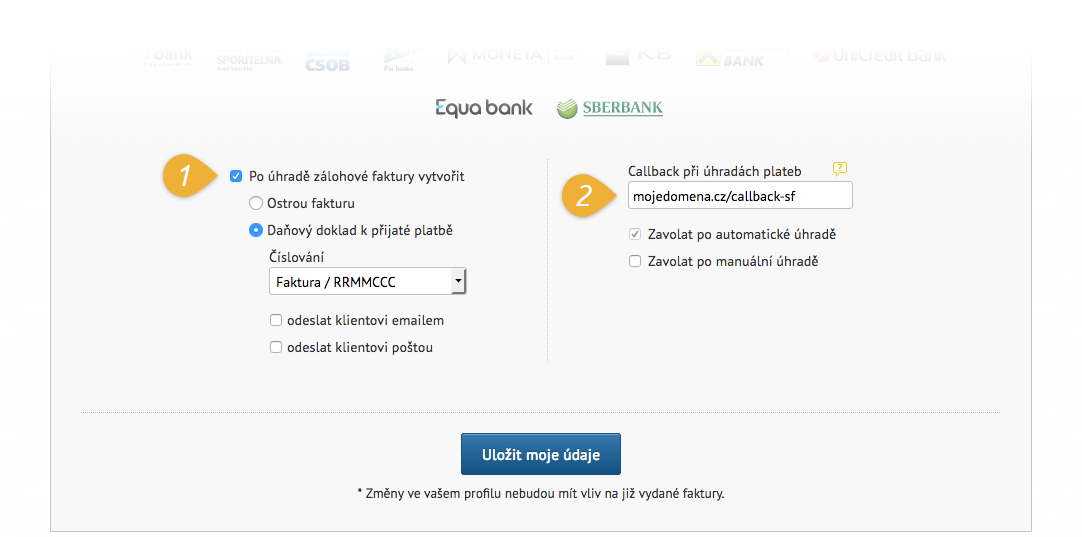
Task: Toggle Zavolat po automatické úhradě checkbox
Action: click(635, 235)
